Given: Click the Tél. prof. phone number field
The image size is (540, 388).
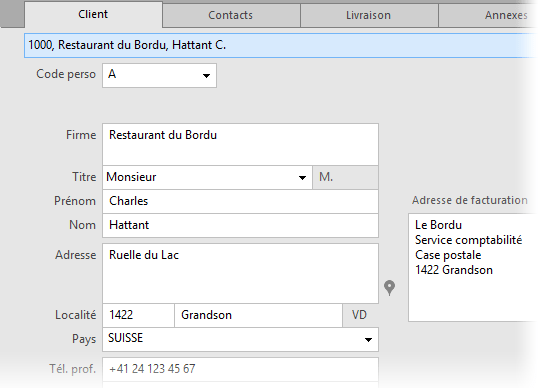Looking at the screenshot, I should (x=240, y=369).
